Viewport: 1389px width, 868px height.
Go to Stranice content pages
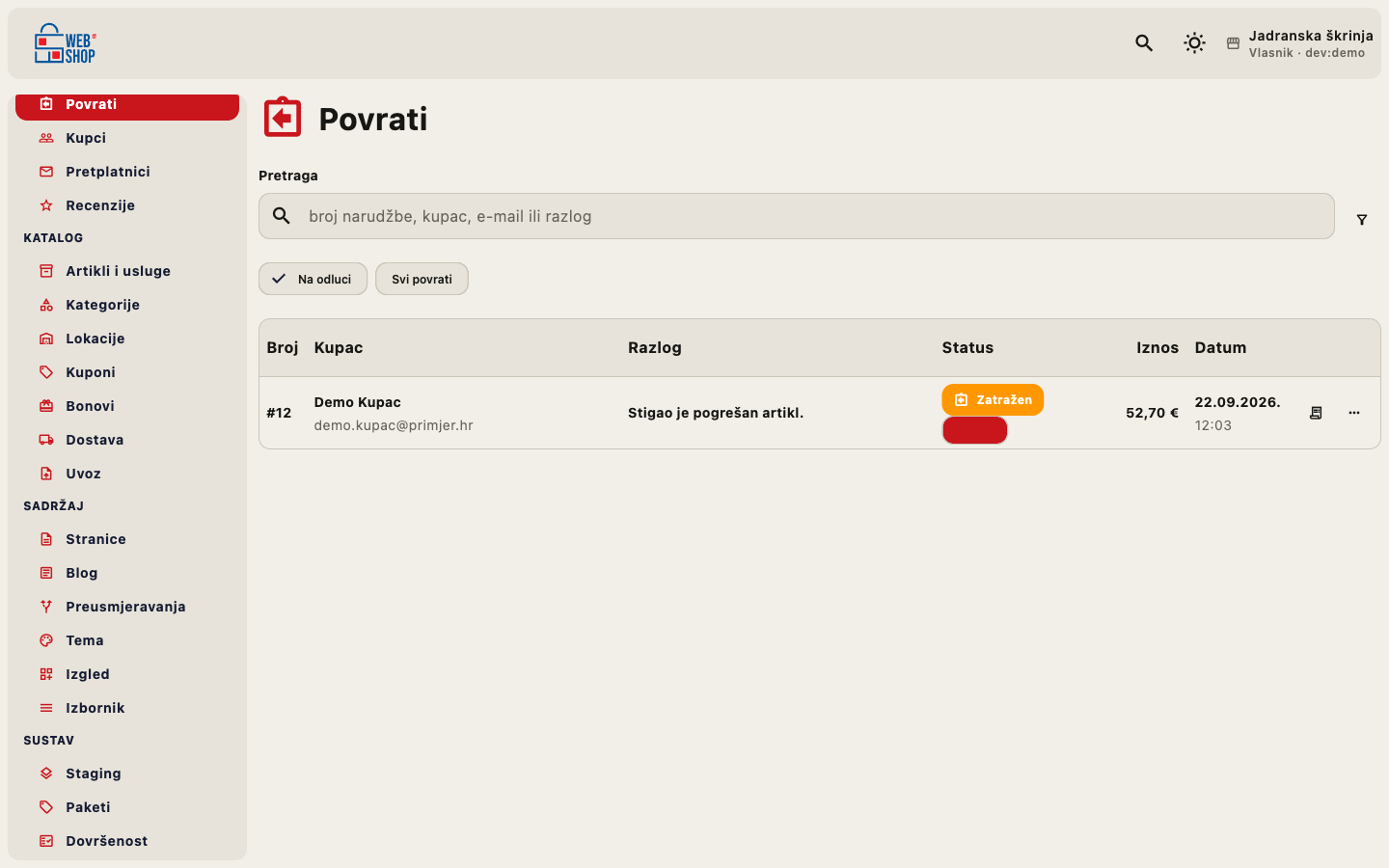[x=127, y=539]
